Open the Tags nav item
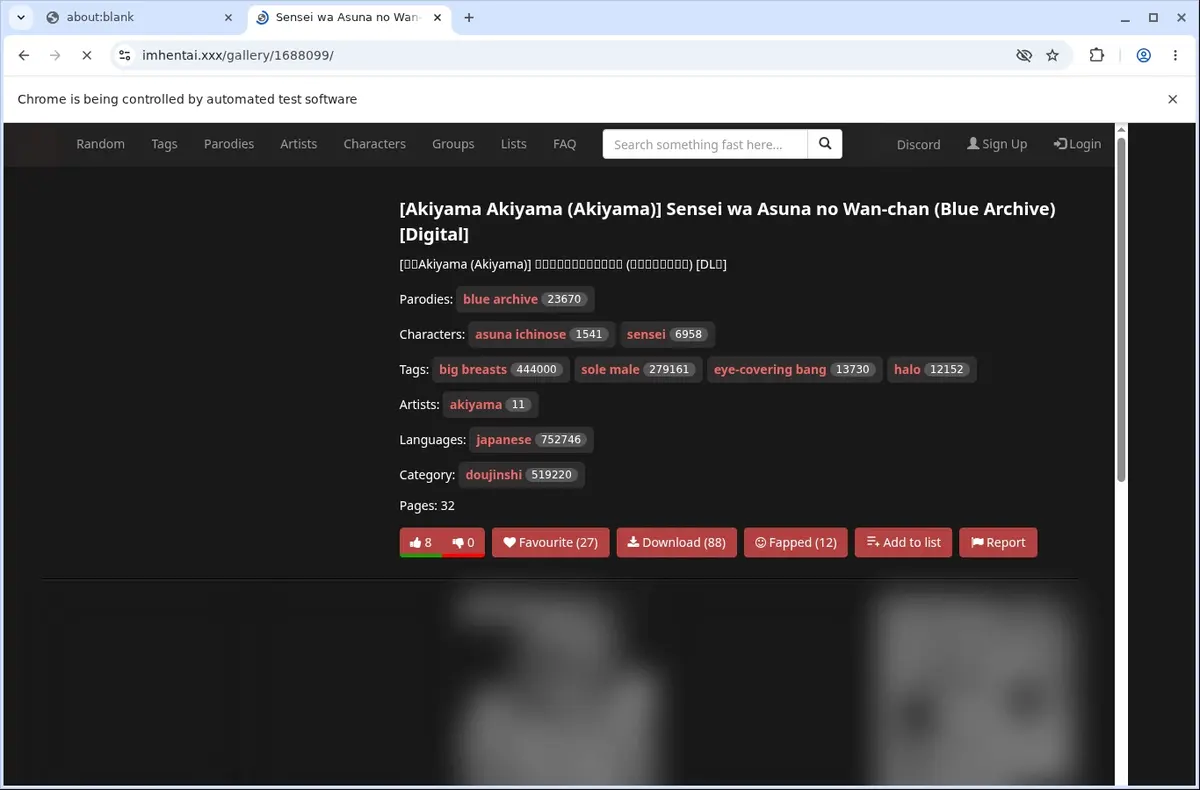This screenshot has height=790, width=1200. tap(164, 144)
